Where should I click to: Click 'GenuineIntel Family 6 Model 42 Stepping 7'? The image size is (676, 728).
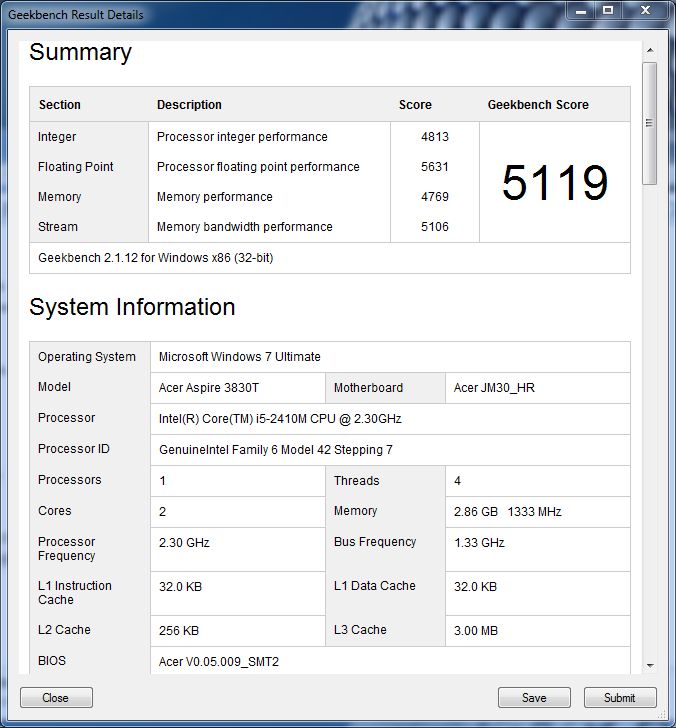coord(276,449)
